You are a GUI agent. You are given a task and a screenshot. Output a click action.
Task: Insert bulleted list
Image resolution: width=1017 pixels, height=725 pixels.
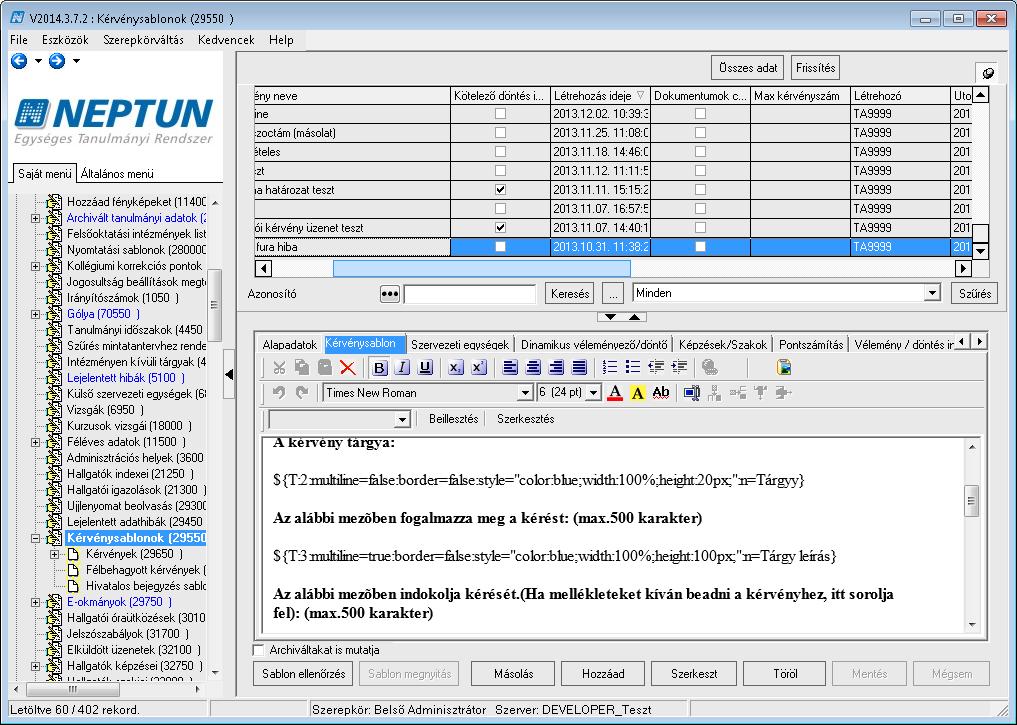coord(633,368)
